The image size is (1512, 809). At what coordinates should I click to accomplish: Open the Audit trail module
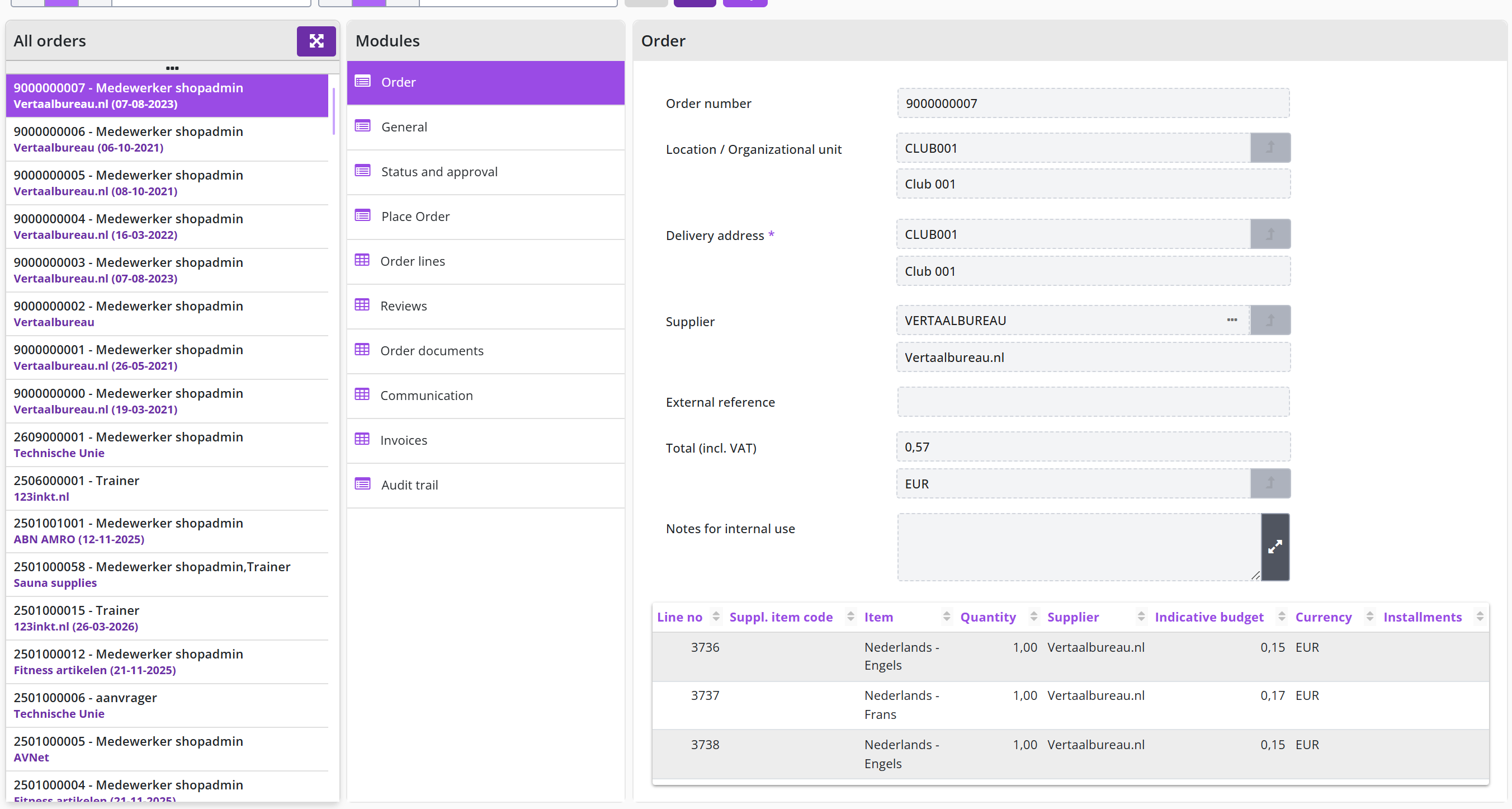click(x=485, y=485)
